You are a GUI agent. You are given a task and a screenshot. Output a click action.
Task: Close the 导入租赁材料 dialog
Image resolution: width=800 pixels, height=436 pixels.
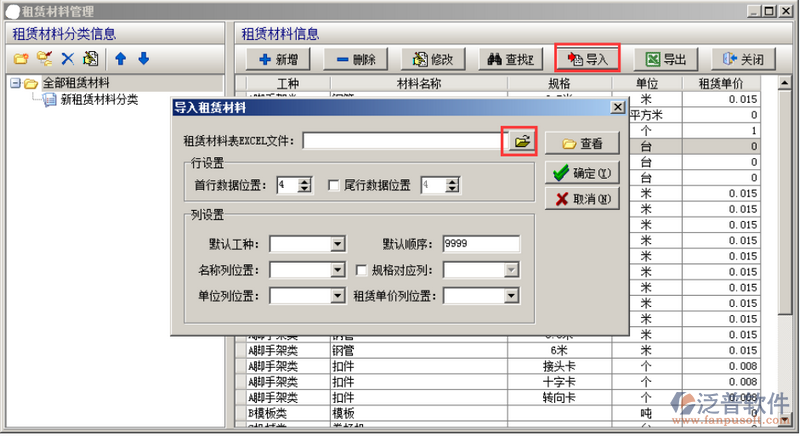(617, 107)
